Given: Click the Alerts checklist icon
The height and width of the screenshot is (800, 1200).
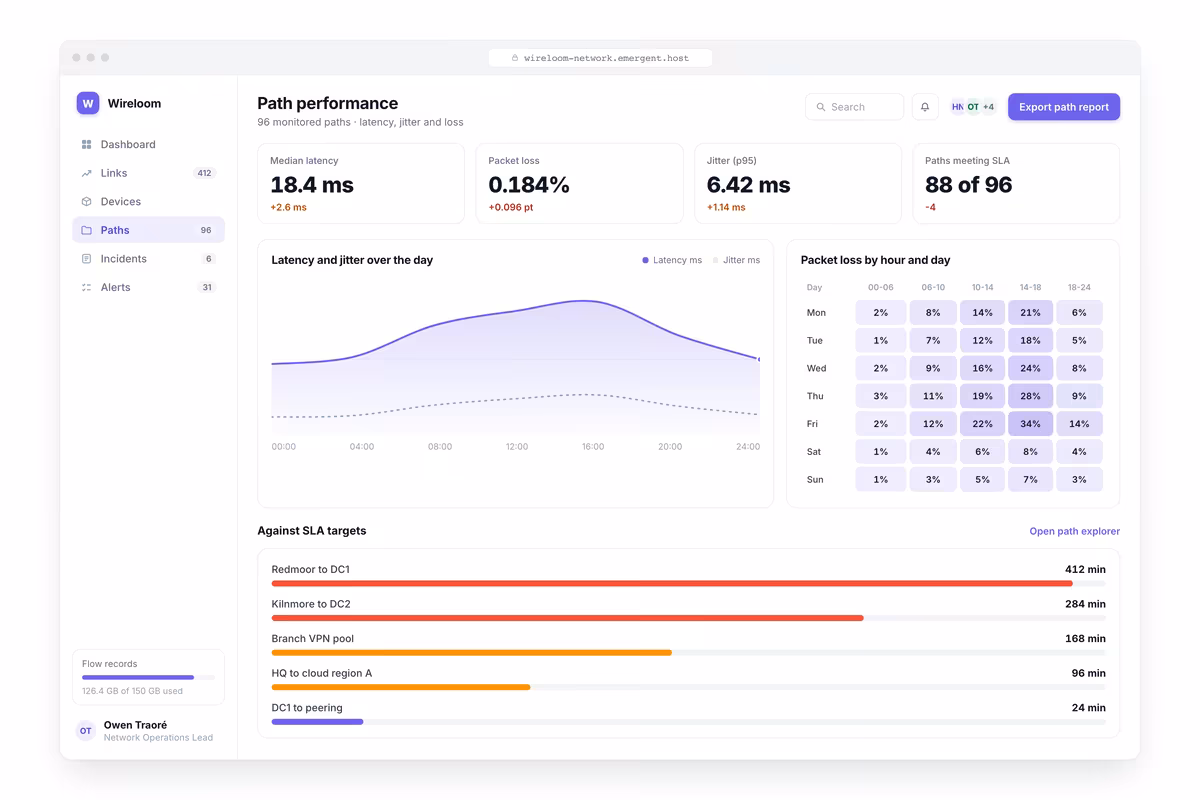Looking at the screenshot, I should [87, 287].
